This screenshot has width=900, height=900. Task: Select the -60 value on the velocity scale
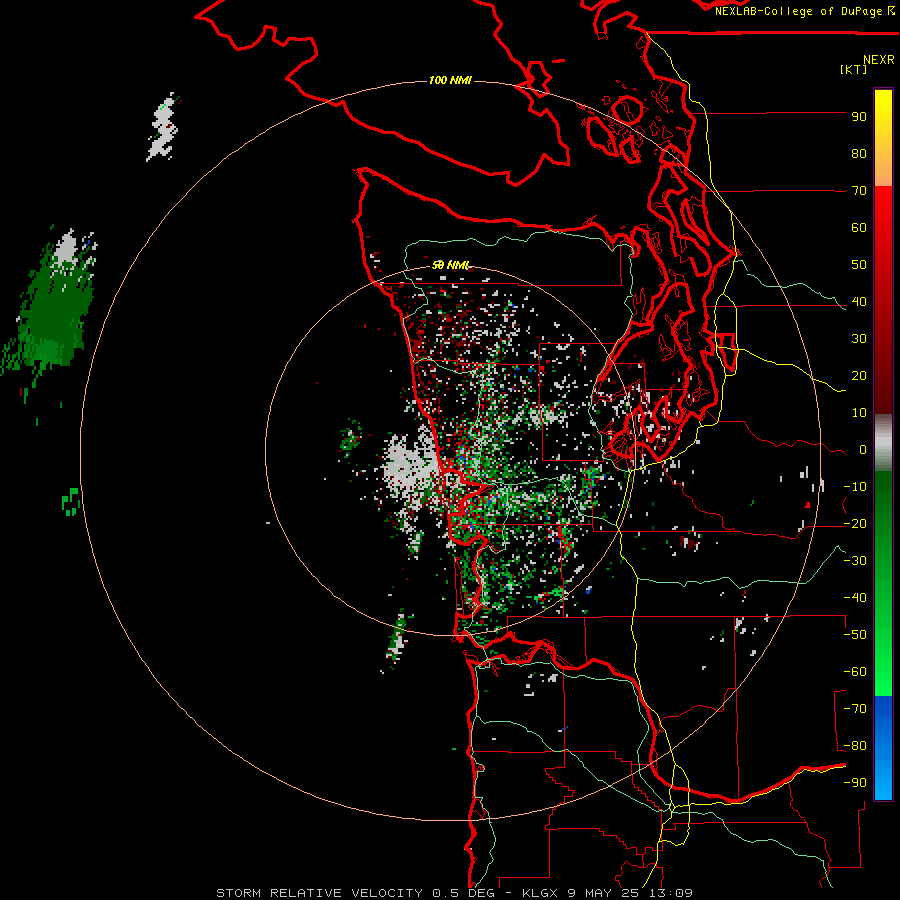(x=855, y=672)
